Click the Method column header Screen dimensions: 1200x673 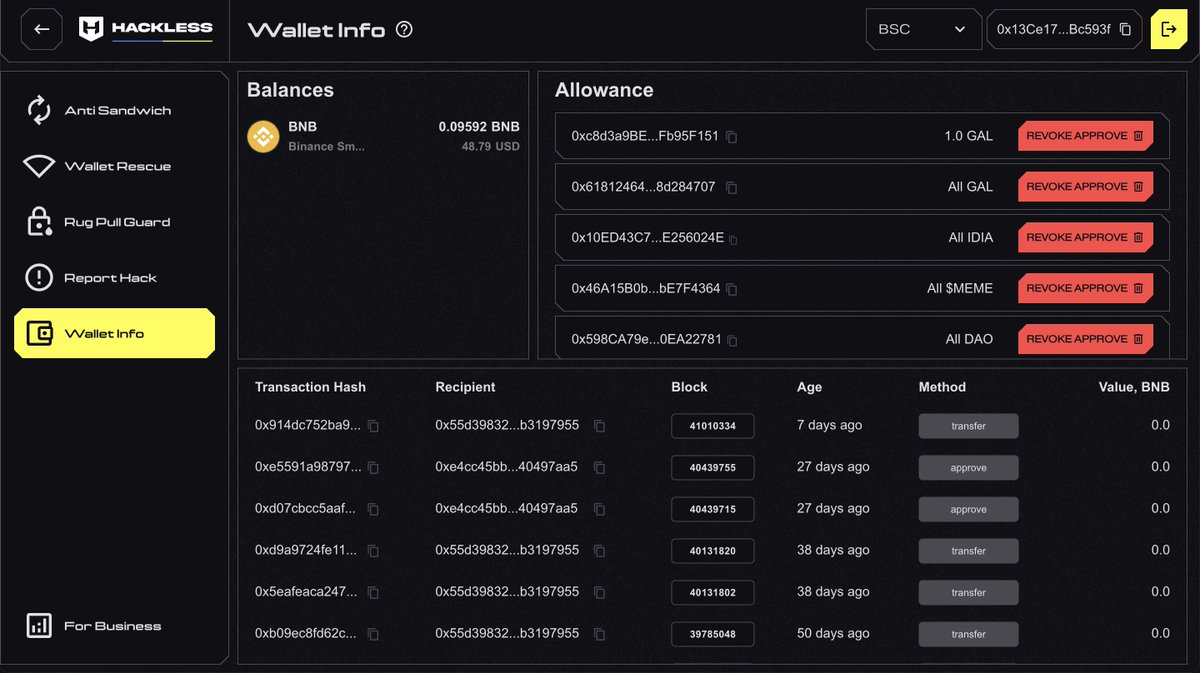(x=942, y=387)
